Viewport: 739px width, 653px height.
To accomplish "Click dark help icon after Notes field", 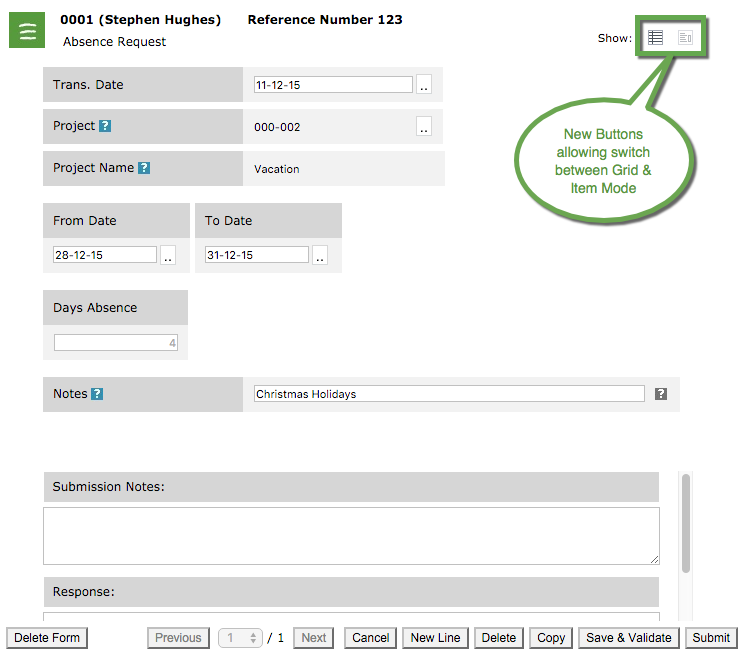I will 661,394.
